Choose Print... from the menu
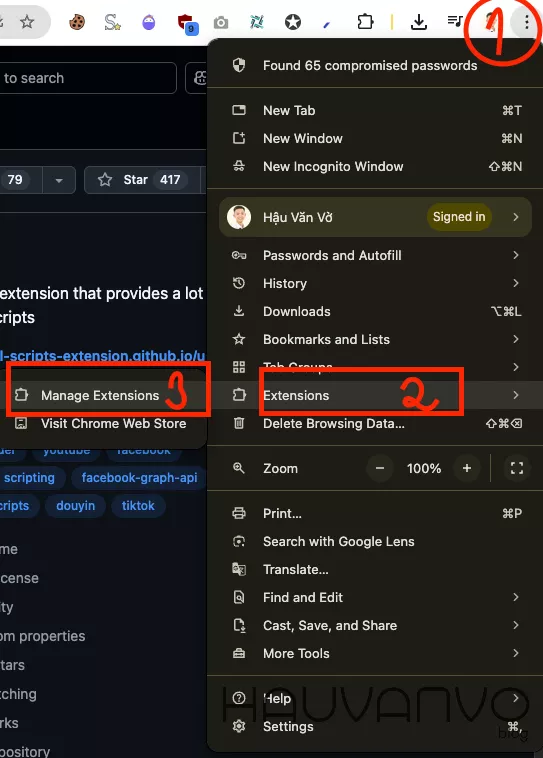The image size is (543, 758). 375,513
